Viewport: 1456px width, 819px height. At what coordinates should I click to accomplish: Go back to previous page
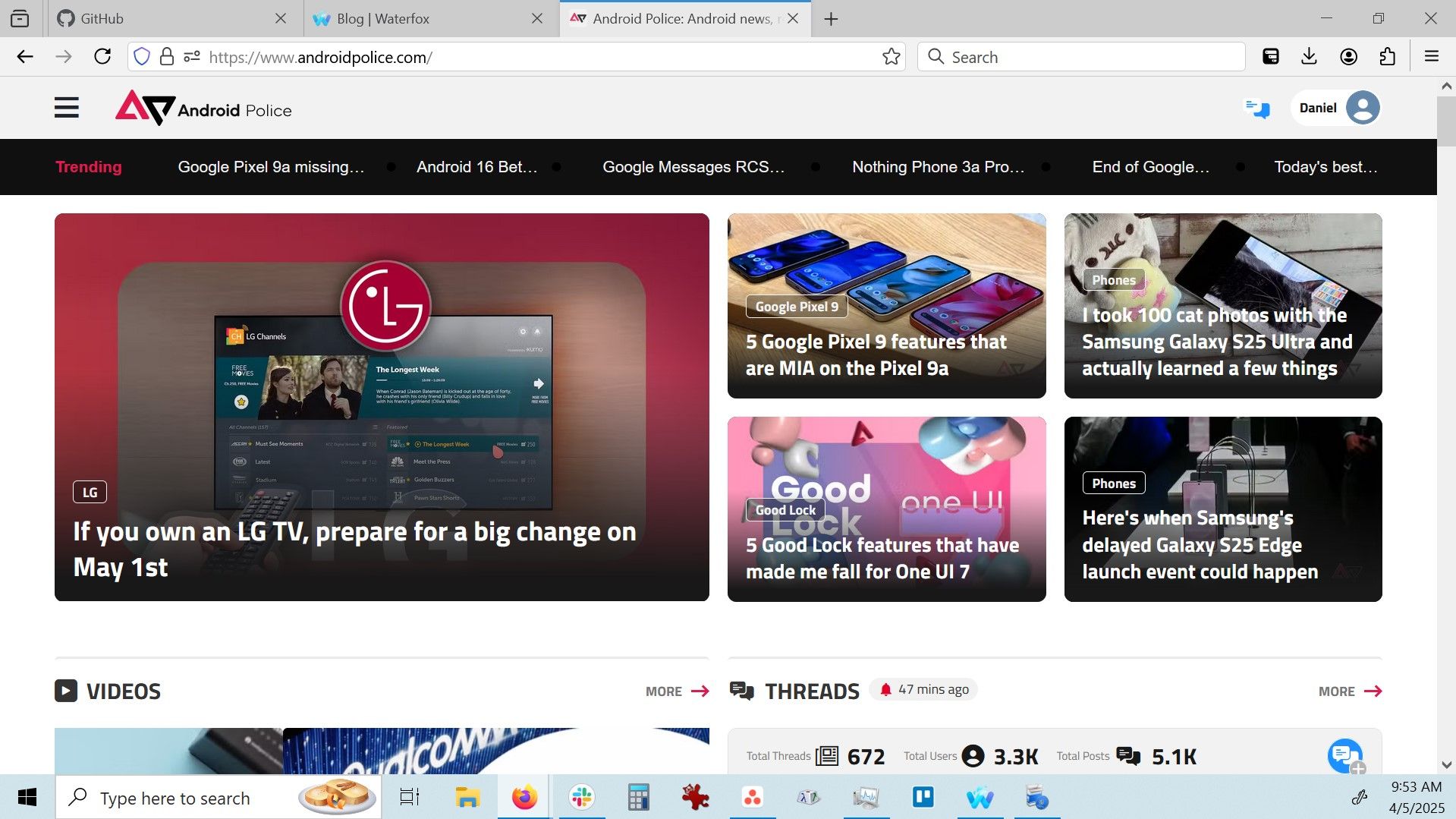25,57
